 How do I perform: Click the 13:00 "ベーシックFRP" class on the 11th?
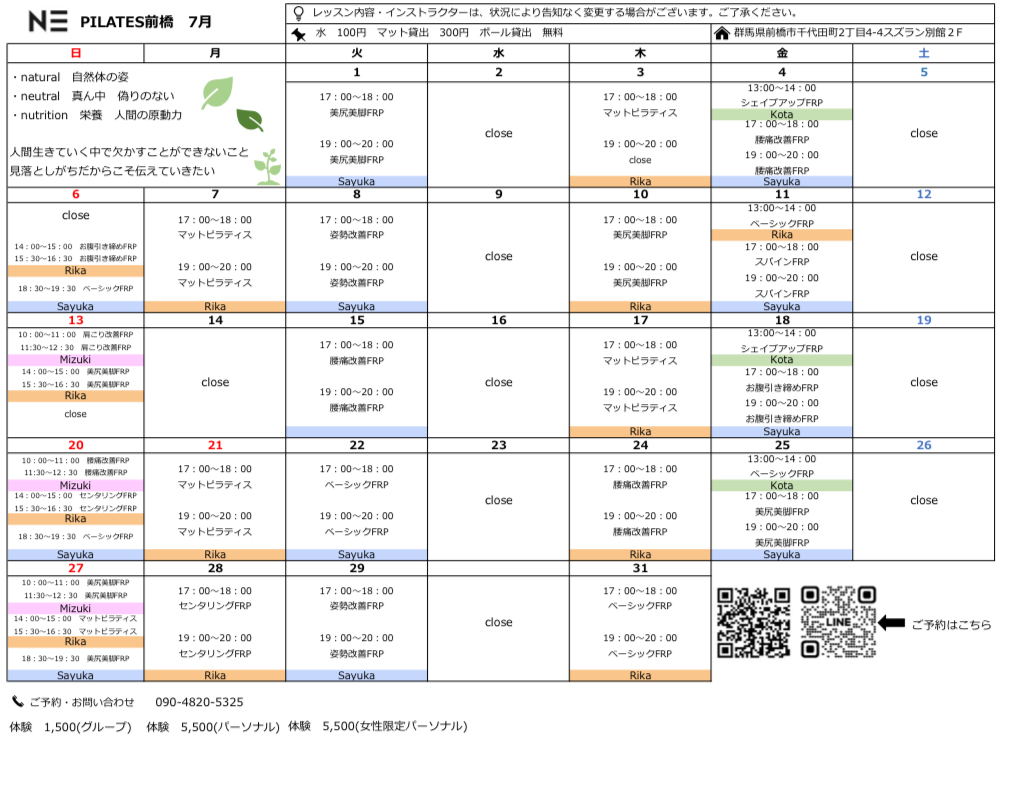pyautogui.click(x=782, y=223)
